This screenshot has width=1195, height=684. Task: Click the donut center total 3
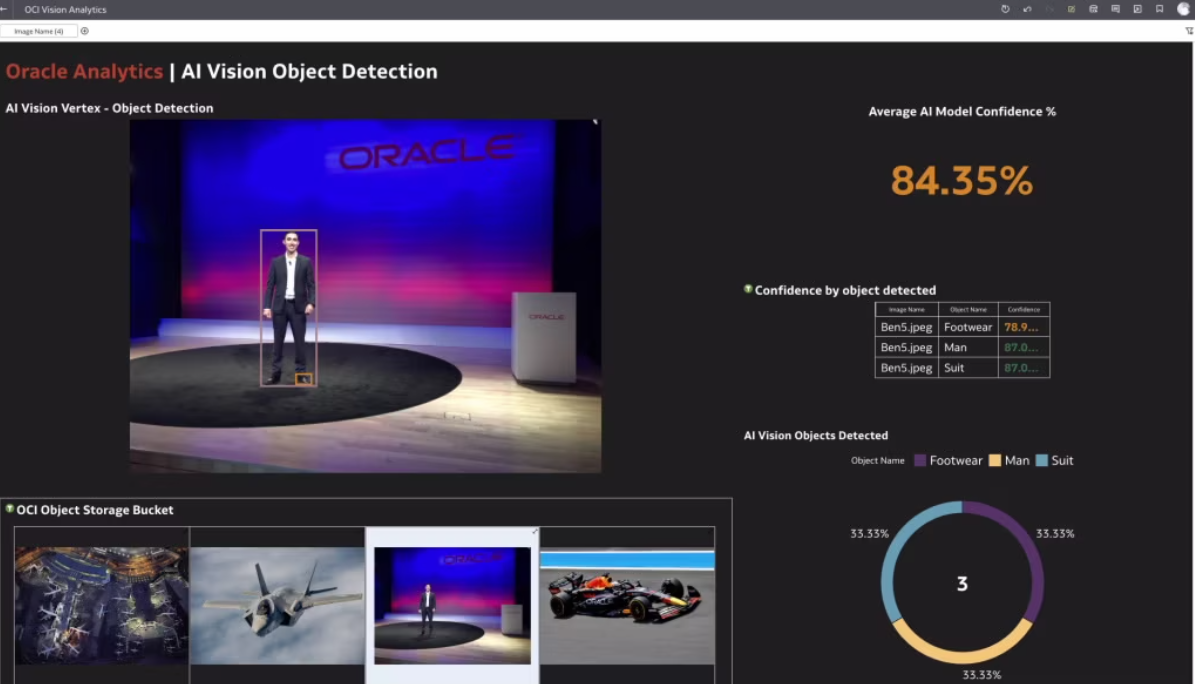pos(962,583)
